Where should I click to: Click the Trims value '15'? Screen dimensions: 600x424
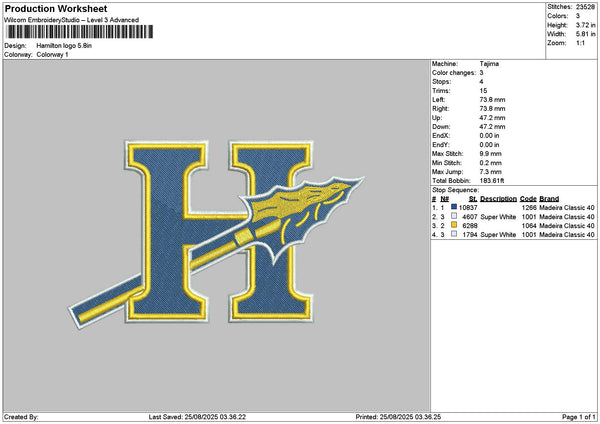pyautogui.click(x=483, y=91)
